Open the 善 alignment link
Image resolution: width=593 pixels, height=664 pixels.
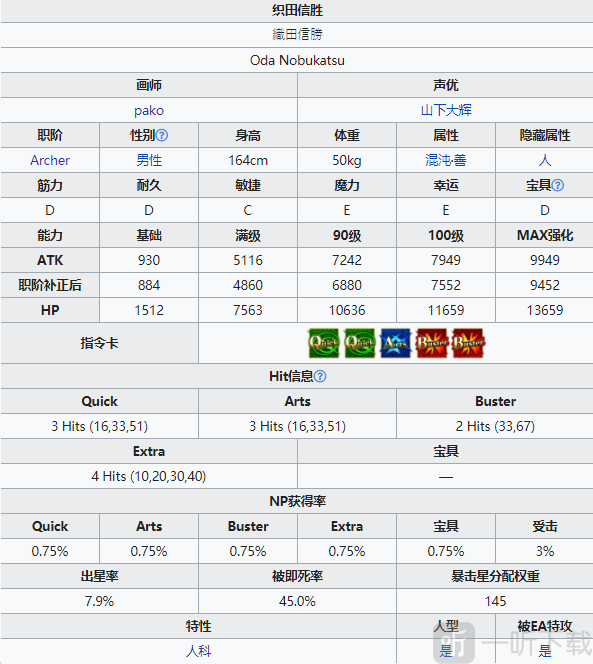point(460,160)
